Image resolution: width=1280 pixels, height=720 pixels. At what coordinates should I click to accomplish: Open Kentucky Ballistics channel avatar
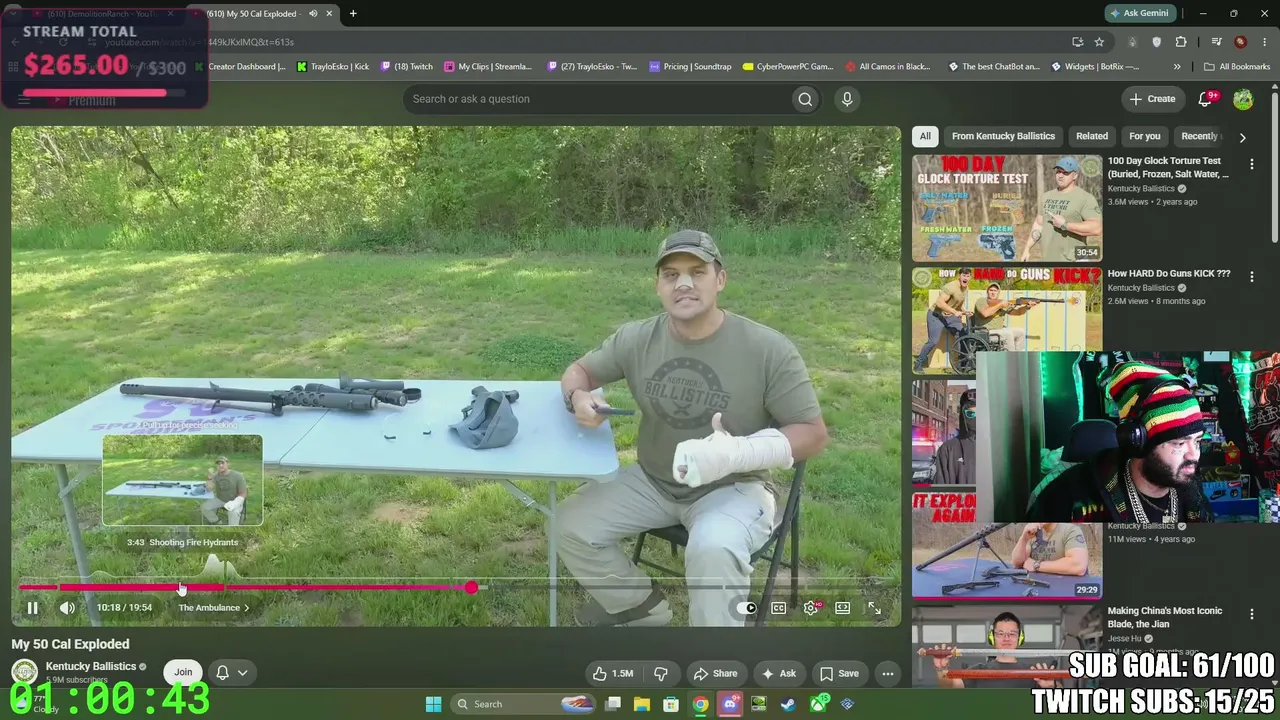[24, 672]
